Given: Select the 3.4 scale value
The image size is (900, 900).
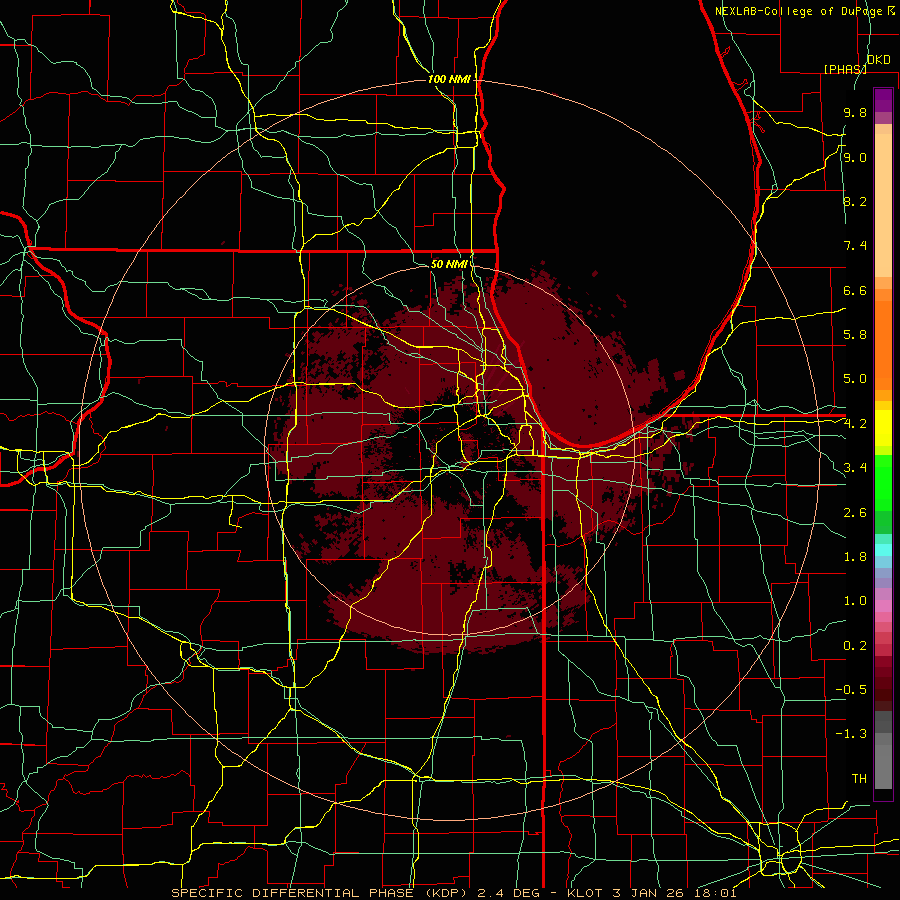Looking at the screenshot, I should (855, 468).
